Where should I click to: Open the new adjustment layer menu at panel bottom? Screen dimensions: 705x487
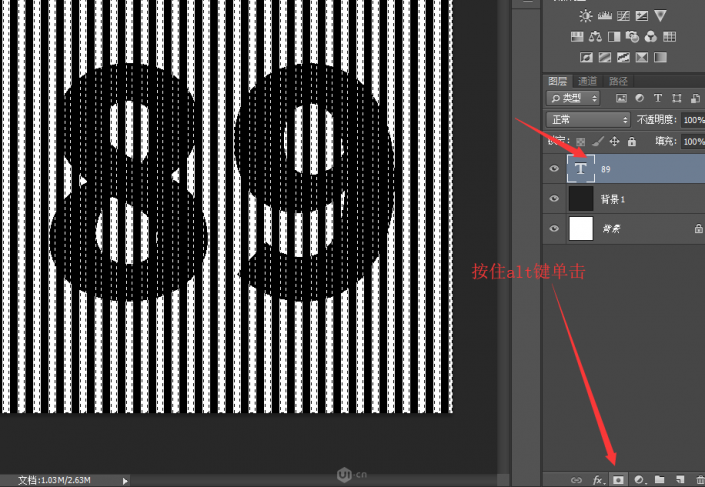coord(639,480)
